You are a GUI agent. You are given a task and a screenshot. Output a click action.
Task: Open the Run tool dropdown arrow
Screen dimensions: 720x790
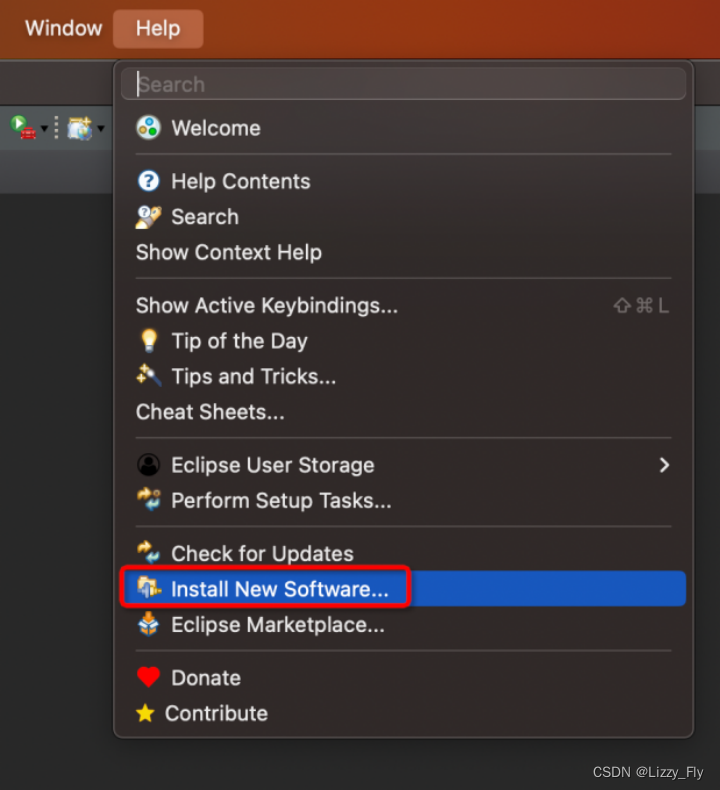click(44, 128)
